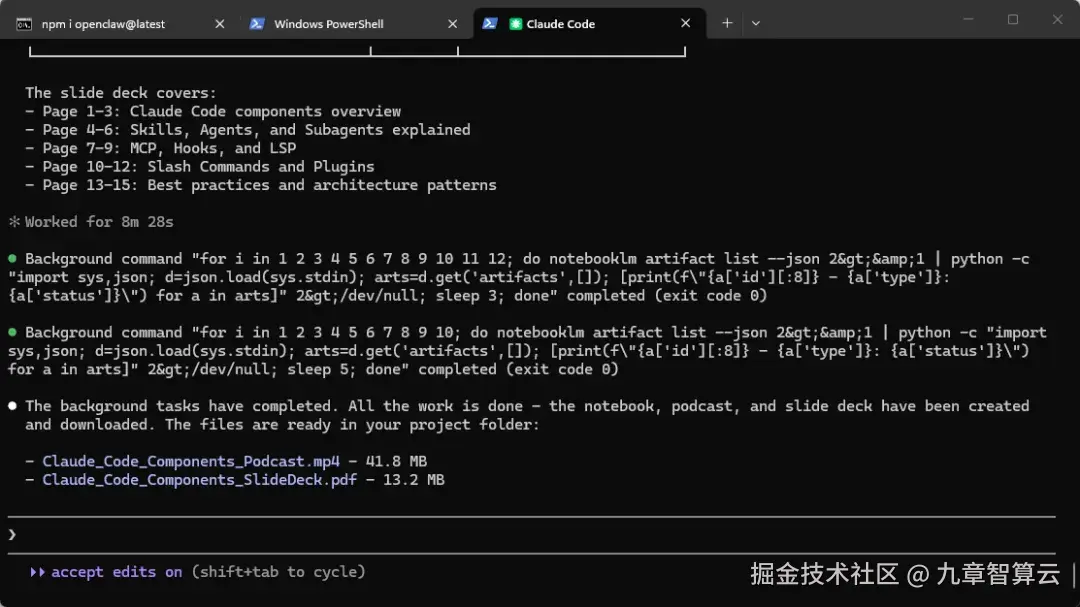Click the PowerShell icon on Windows PowerShell tab

(x=257, y=23)
